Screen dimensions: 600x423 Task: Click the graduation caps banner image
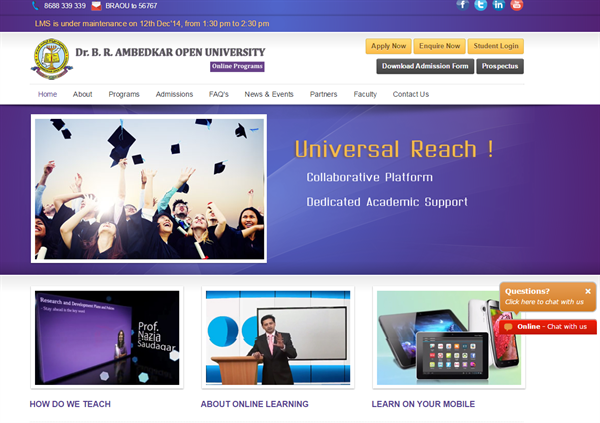pos(149,189)
